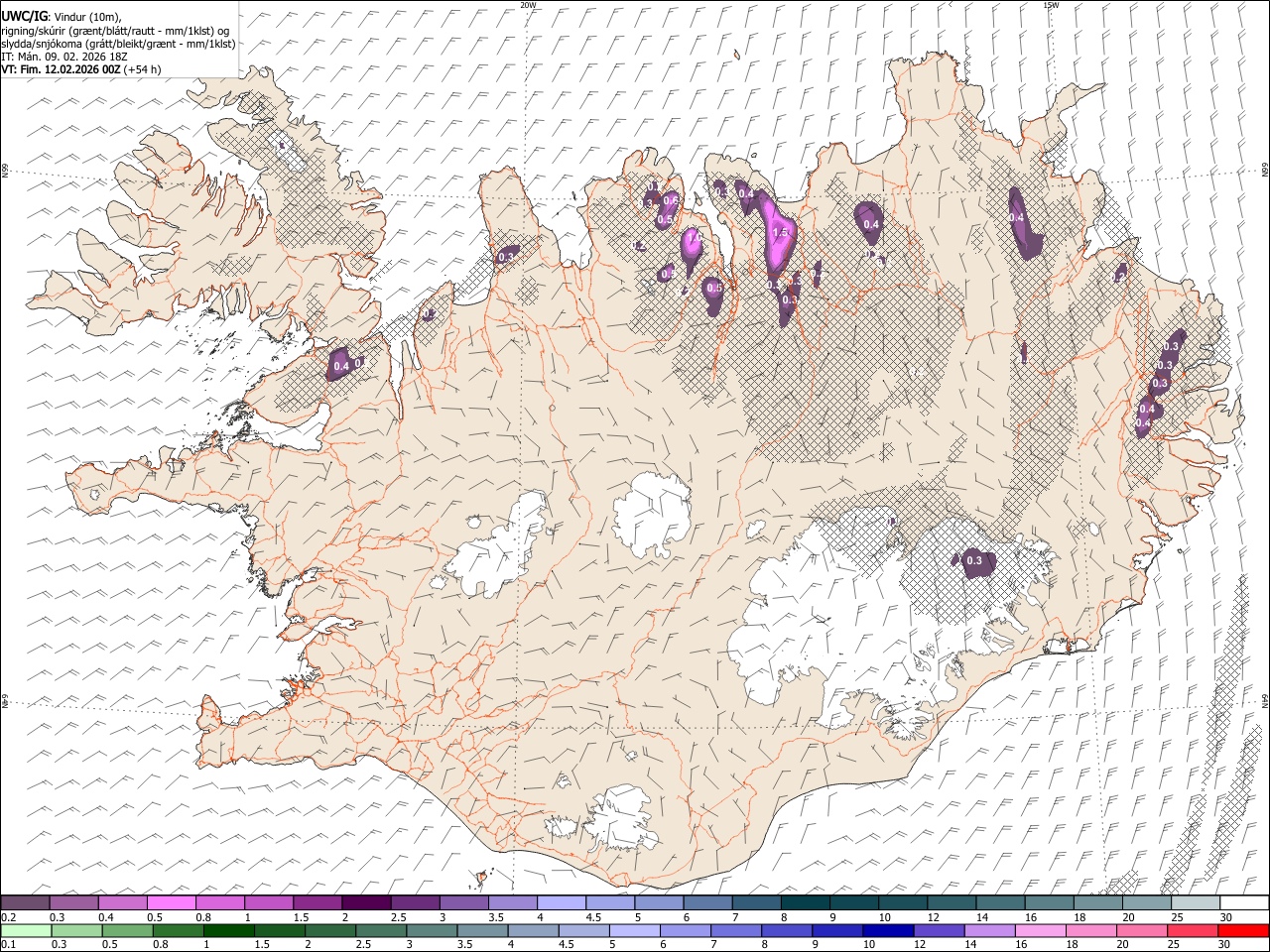Image resolution: width=1270 pixels, height=952 pixels.
Task: Click the pale green 0.1 swatch in lower legend row
Action: click(x=27, y=930)
